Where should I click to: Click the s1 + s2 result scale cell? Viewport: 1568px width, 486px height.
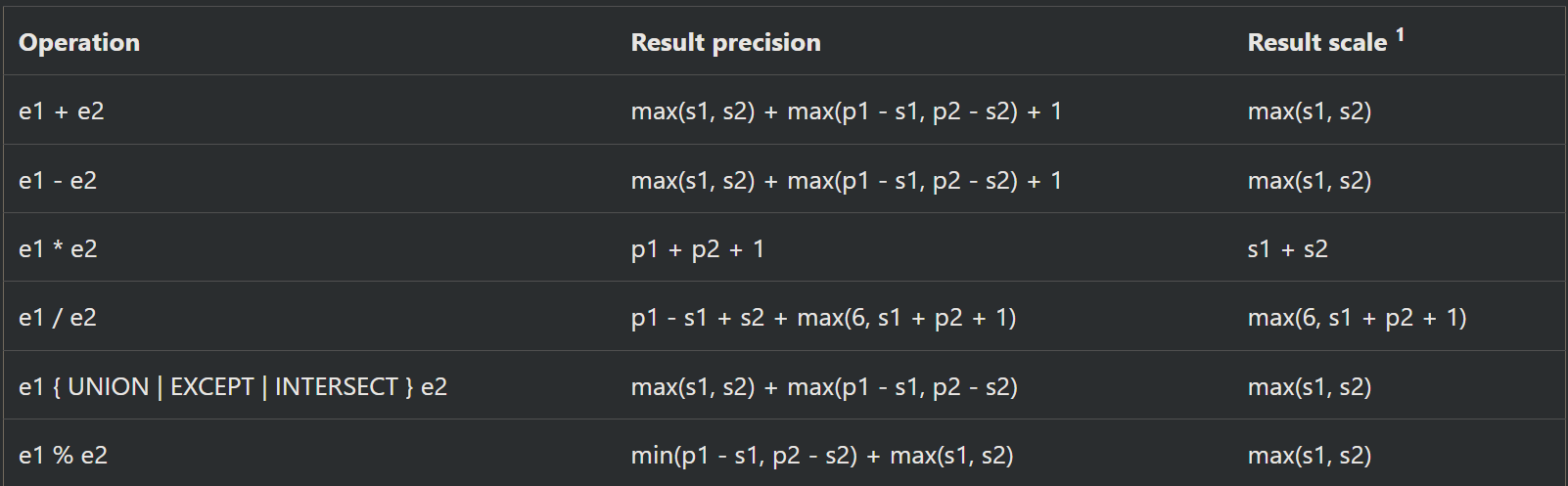point(1287,249)
